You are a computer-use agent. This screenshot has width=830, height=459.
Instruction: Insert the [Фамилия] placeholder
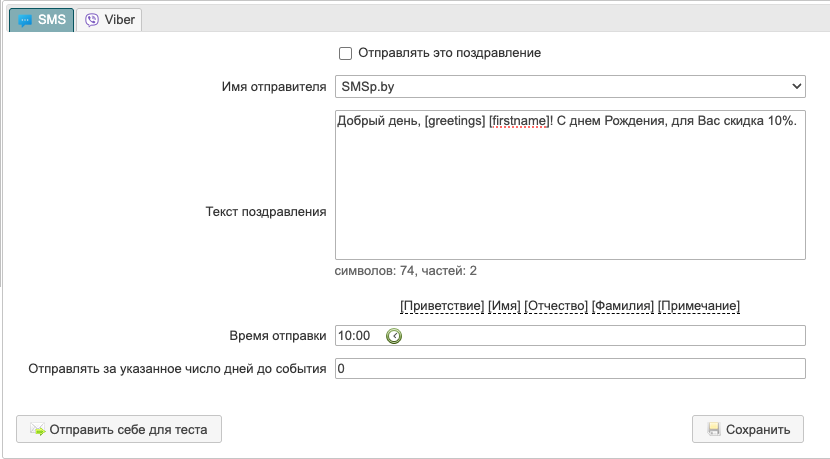pyautogui.click(x=623, y=305)
